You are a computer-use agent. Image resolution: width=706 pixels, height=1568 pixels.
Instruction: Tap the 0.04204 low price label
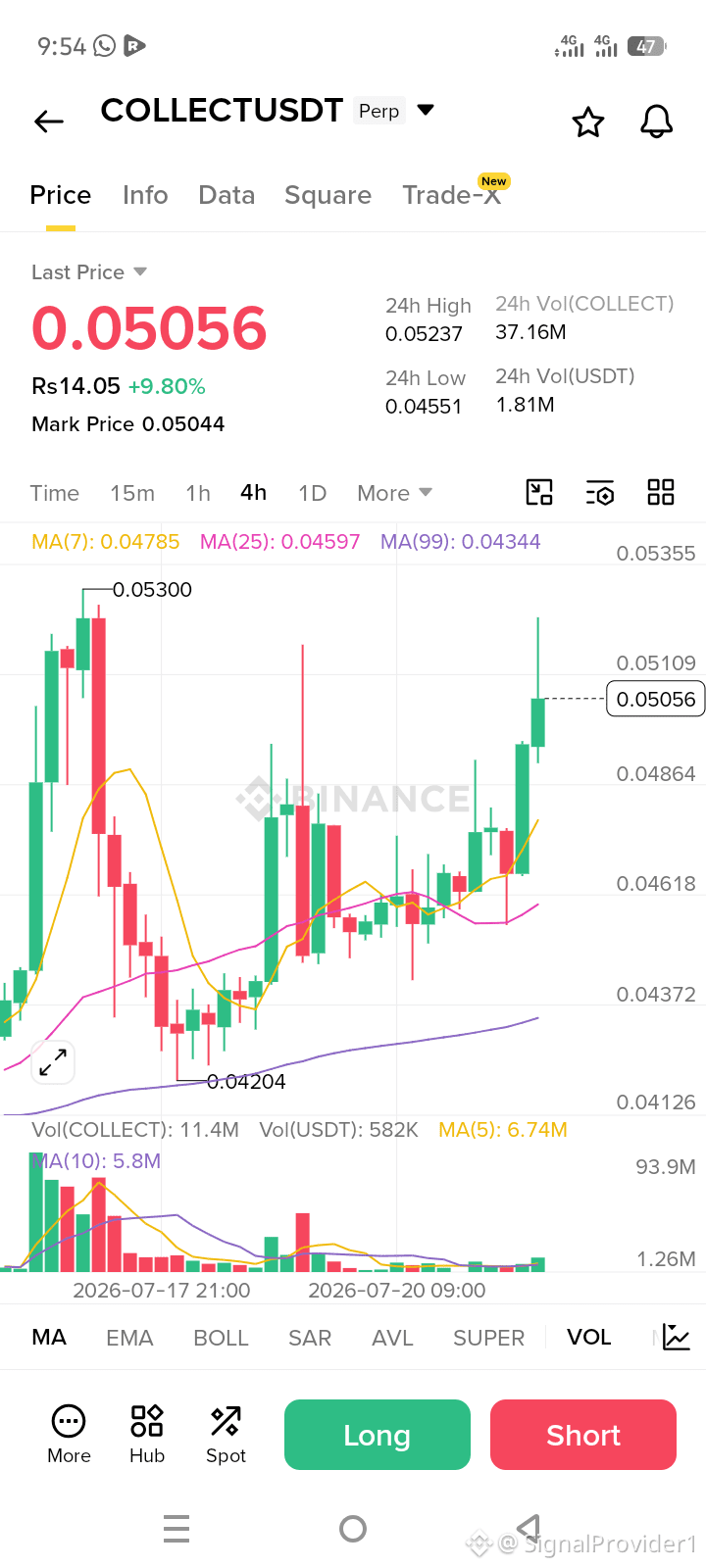246,1082
